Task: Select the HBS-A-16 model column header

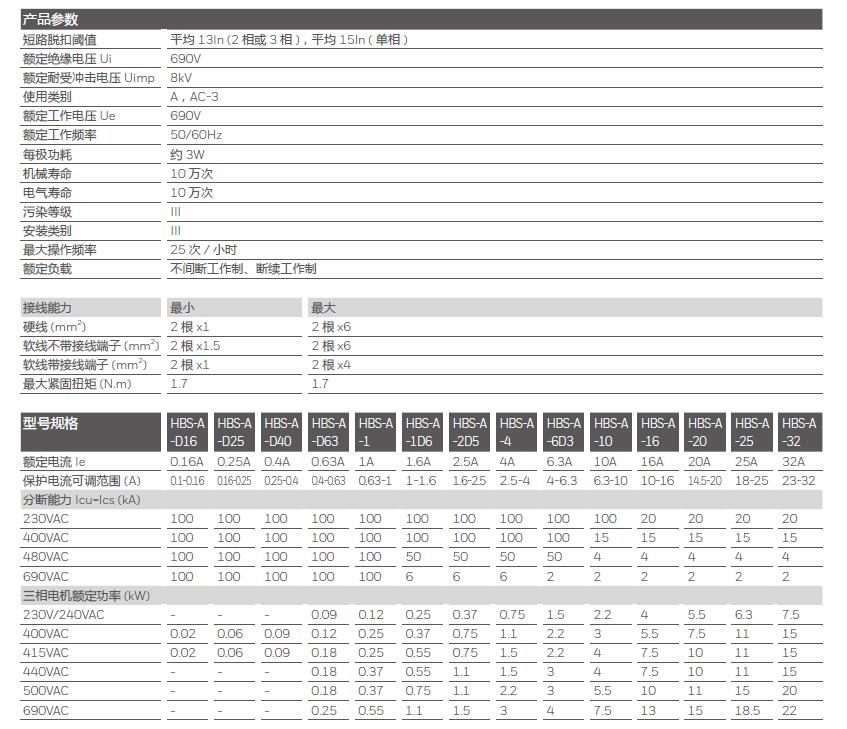Action: coord(658,432)
